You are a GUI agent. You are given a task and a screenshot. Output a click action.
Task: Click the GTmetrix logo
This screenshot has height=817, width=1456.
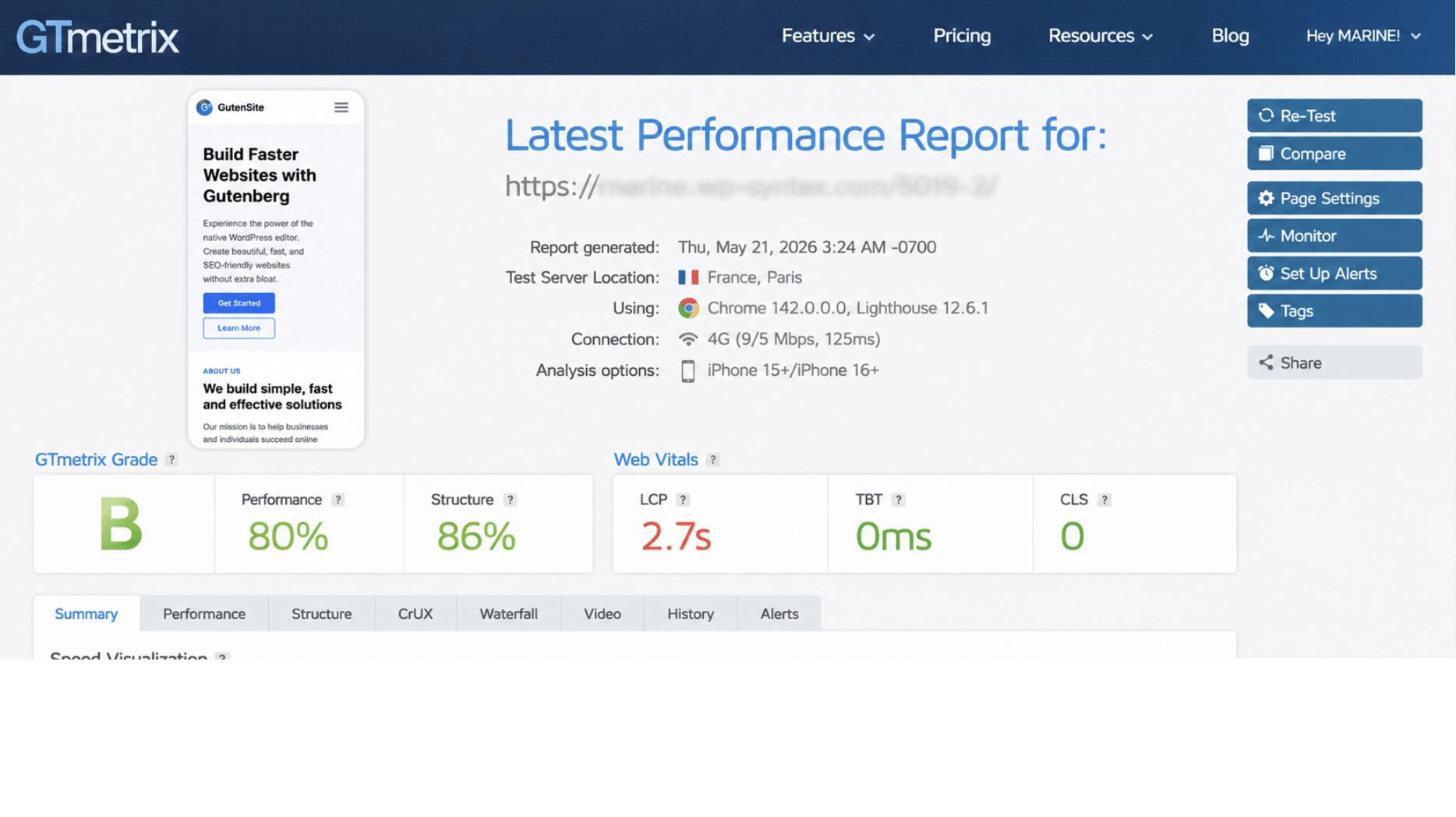click(97, 37)
